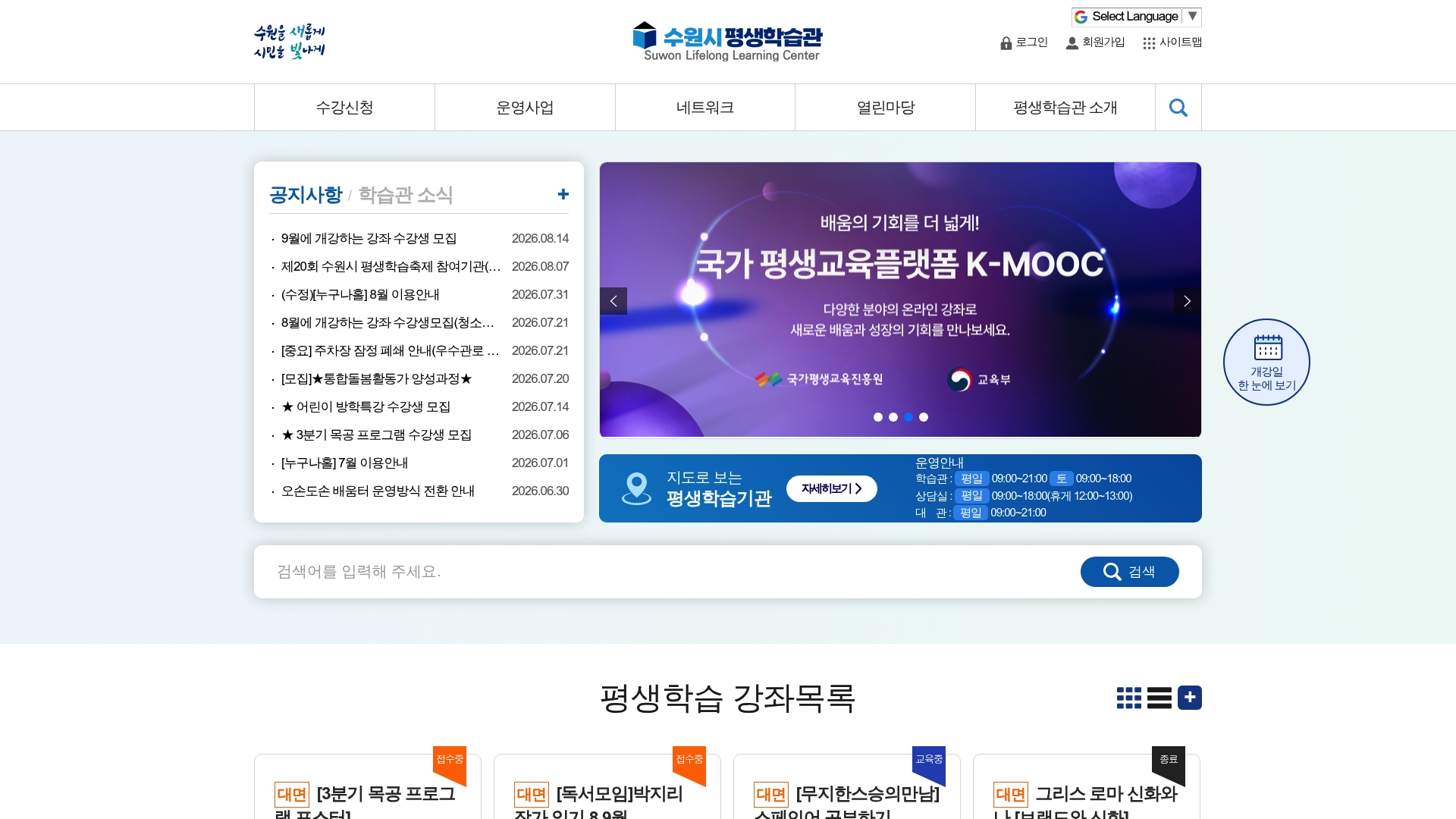The height and width of the screenshot is (819, 1456).
Task: Open the 수강신청 menu
Action: click(344, 108)
